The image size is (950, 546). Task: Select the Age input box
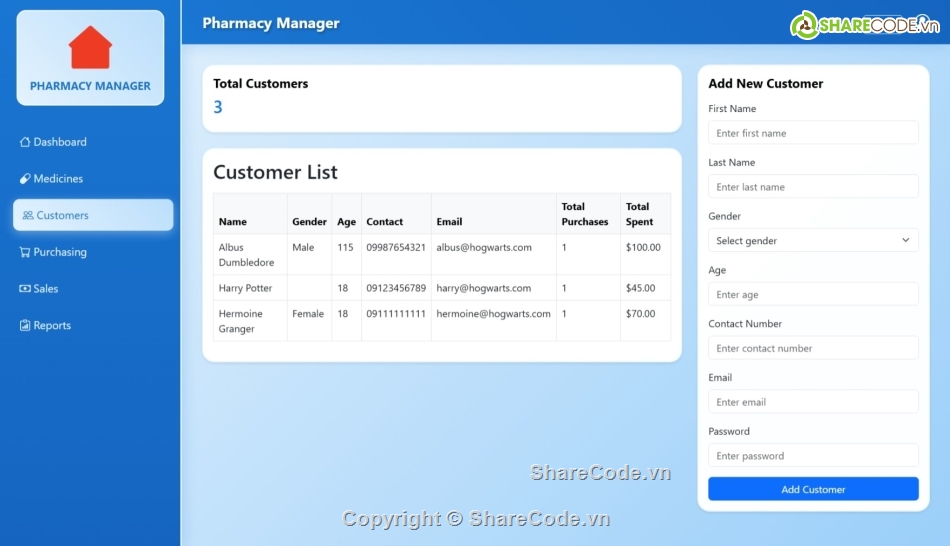[813, 295]
